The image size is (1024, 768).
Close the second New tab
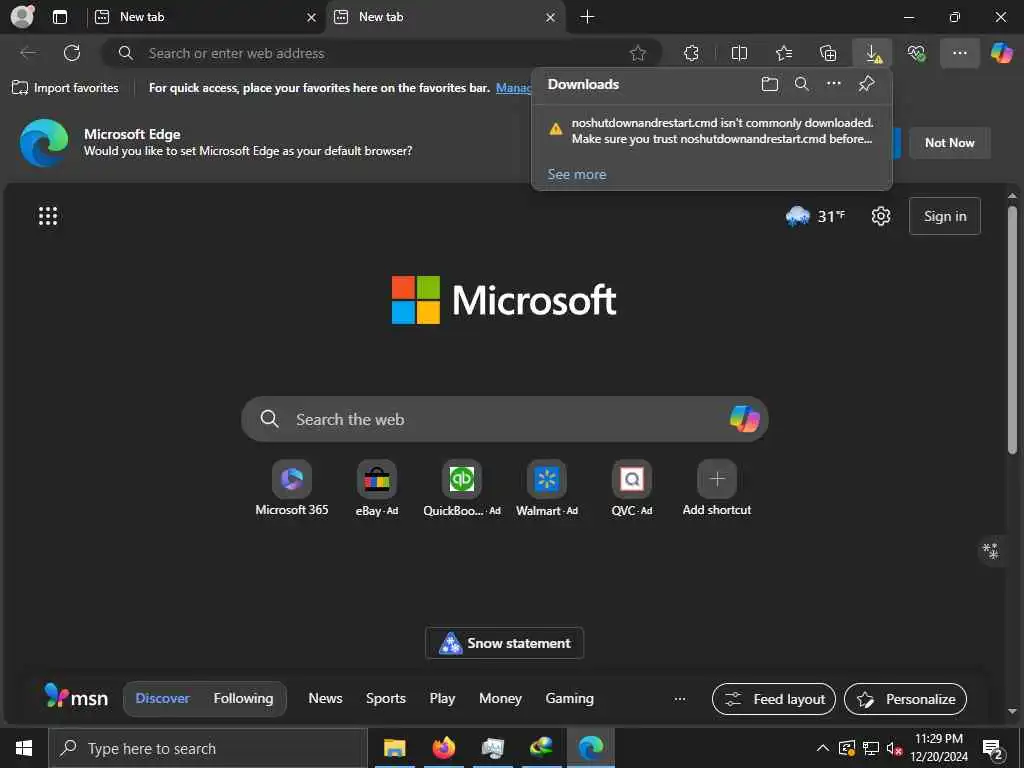(551, 18)
